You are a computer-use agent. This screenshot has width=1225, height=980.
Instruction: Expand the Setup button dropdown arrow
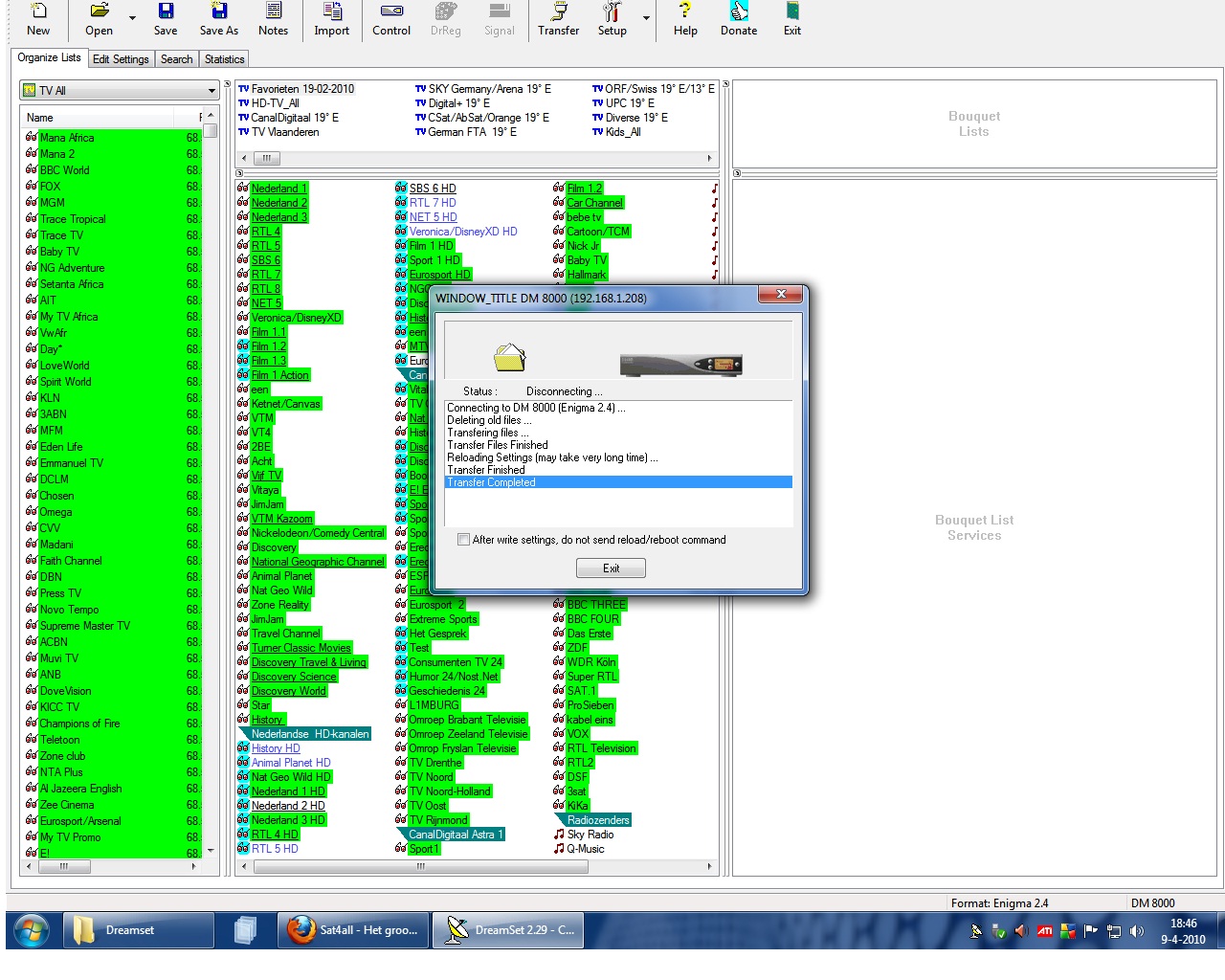646,18
